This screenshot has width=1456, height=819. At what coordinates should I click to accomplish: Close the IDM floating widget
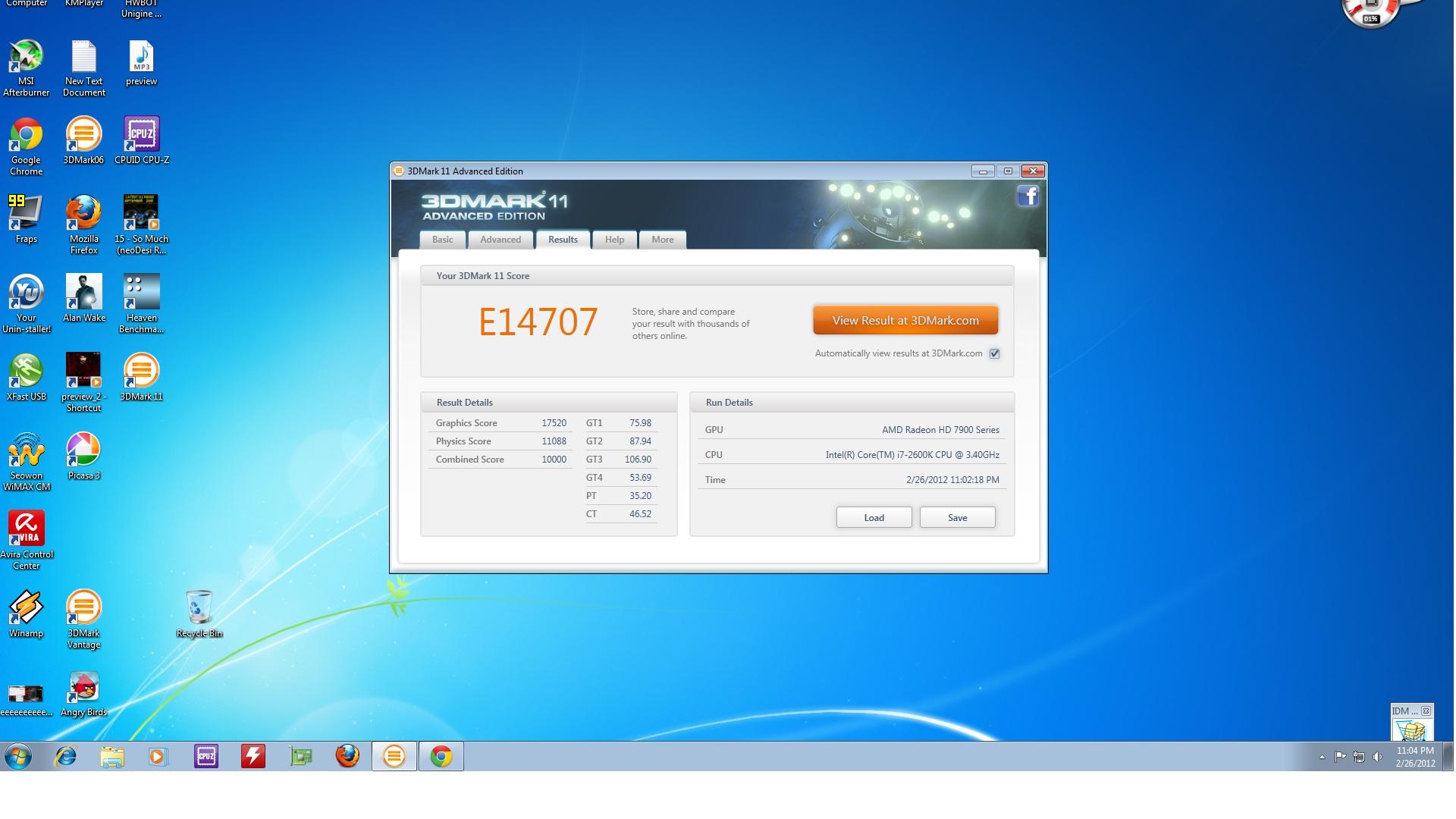(x=1426, y=711)
